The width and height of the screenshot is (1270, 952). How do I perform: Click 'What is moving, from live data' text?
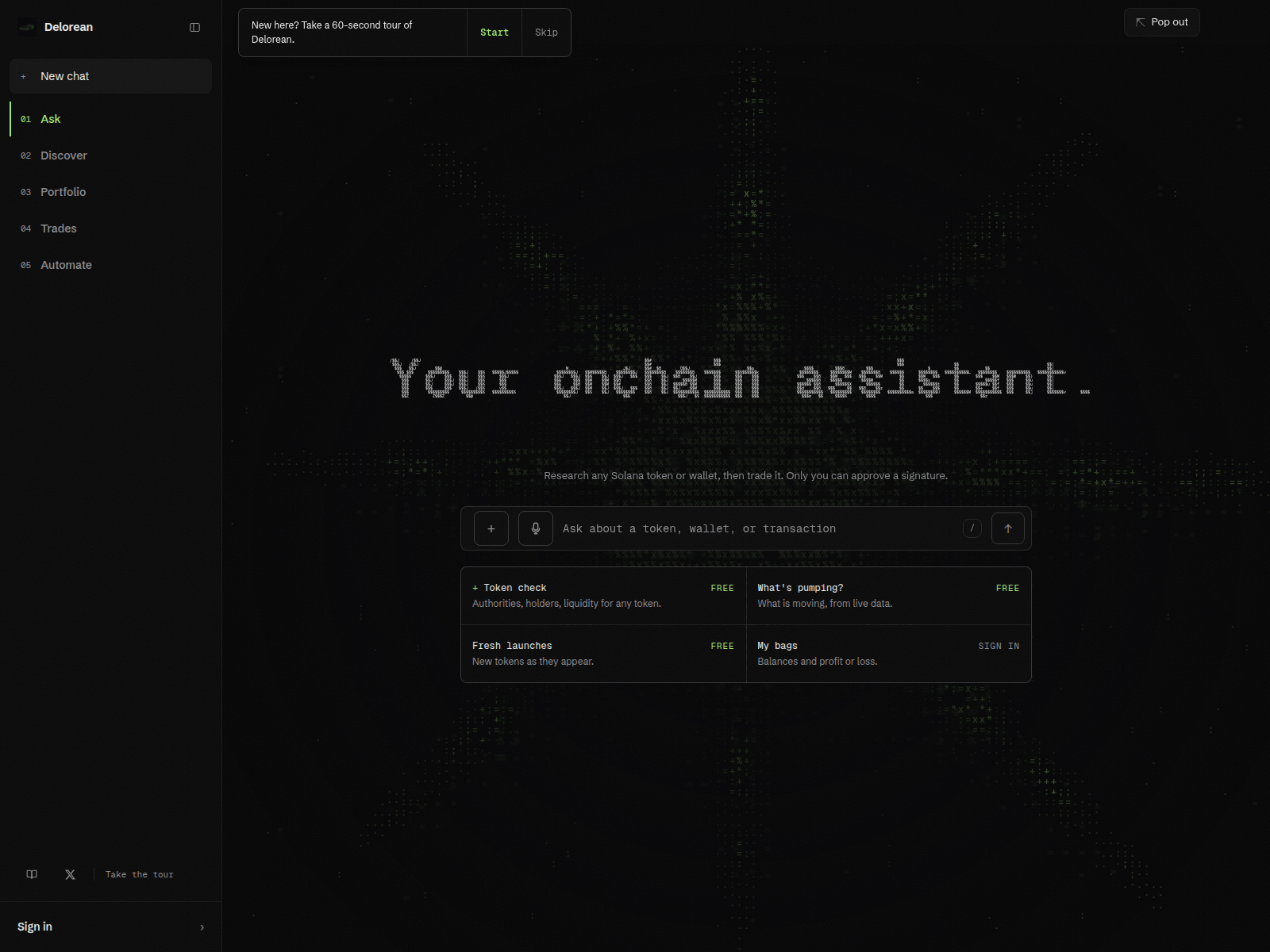825,604
